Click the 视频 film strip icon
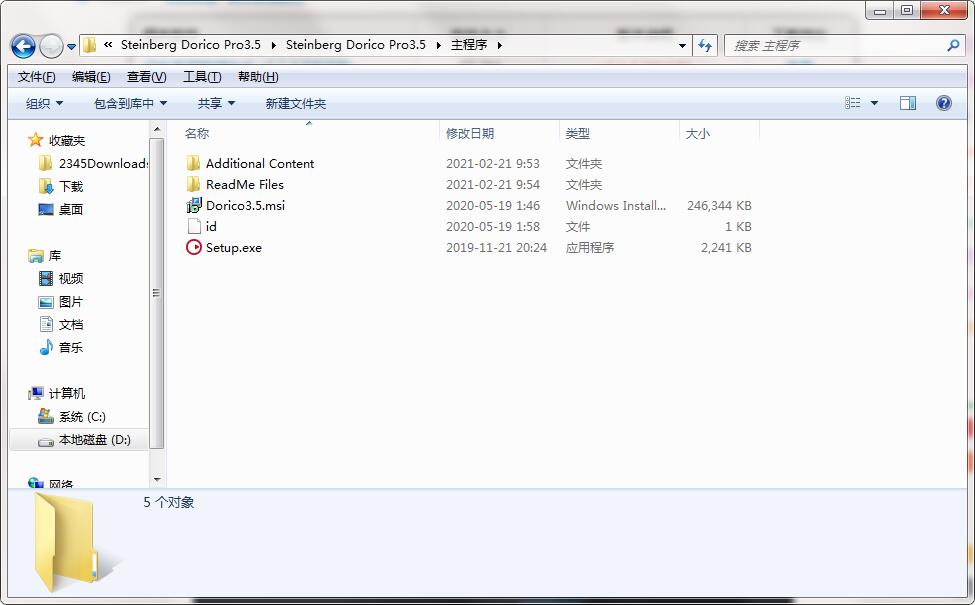This screenshot has width=975, height=605. pos(45,278)
